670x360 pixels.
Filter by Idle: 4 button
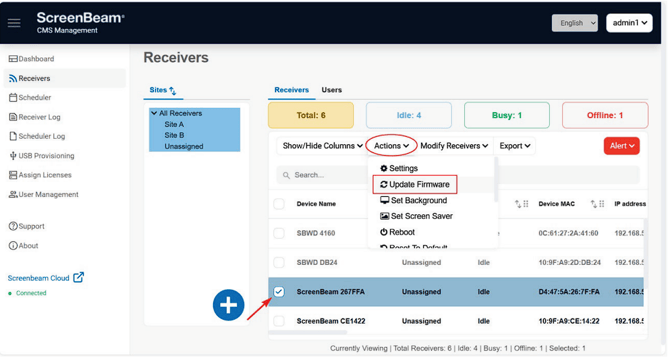408,115
